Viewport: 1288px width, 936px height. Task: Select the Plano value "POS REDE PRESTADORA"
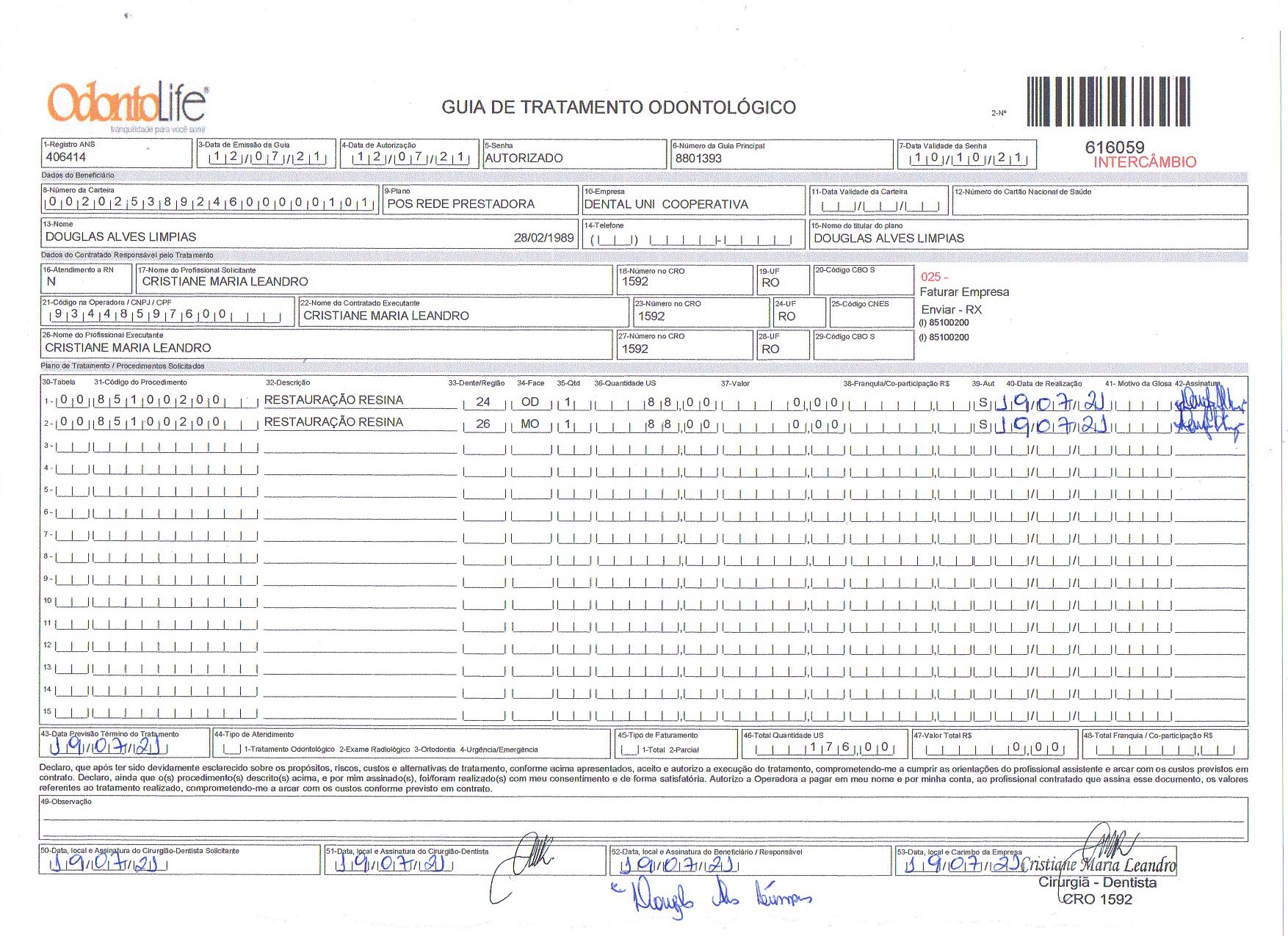(460, 204)
